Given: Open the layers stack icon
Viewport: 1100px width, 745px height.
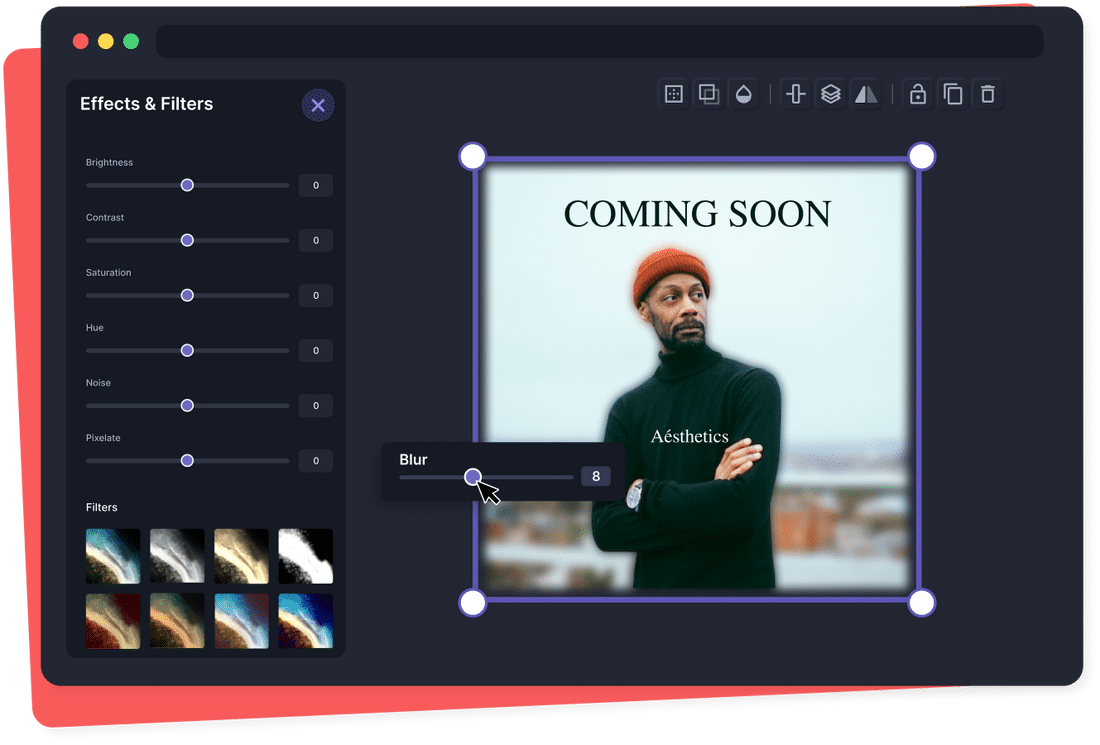Looking at the screenshot, I should [831, 93].
